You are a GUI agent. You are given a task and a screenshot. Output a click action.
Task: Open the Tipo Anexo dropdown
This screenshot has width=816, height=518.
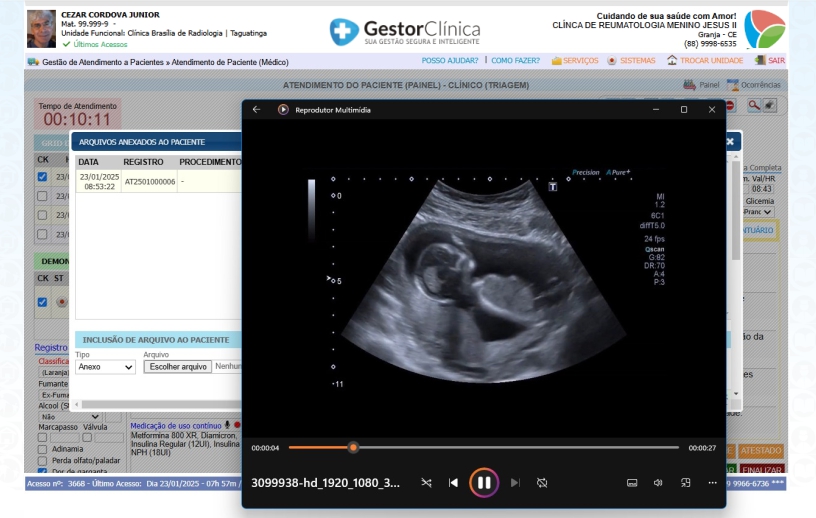point(105,367)
